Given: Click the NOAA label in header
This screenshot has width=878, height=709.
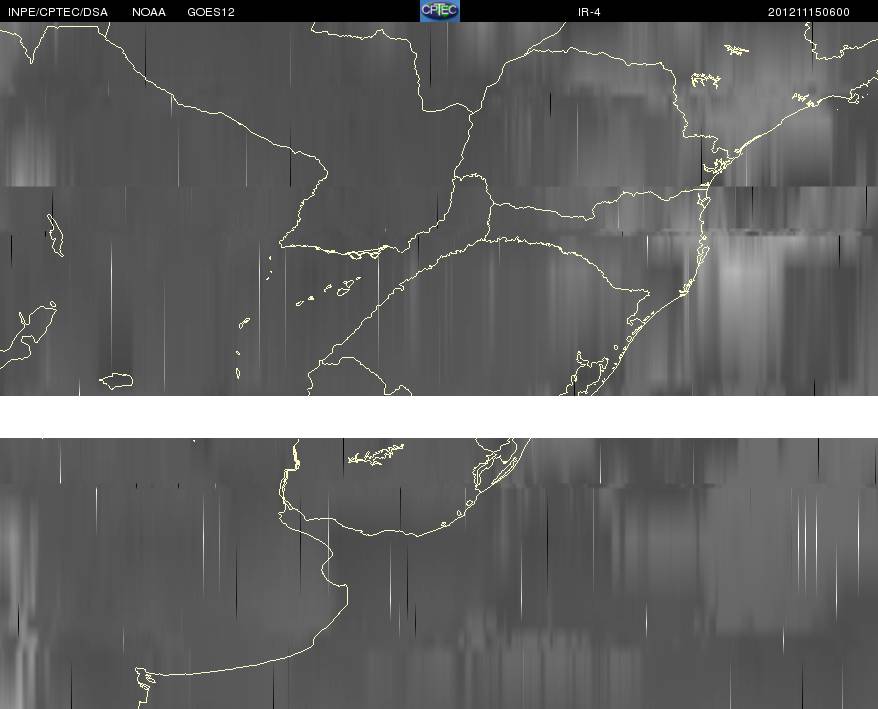Looking at the screenshot, I should pos(149,12).
